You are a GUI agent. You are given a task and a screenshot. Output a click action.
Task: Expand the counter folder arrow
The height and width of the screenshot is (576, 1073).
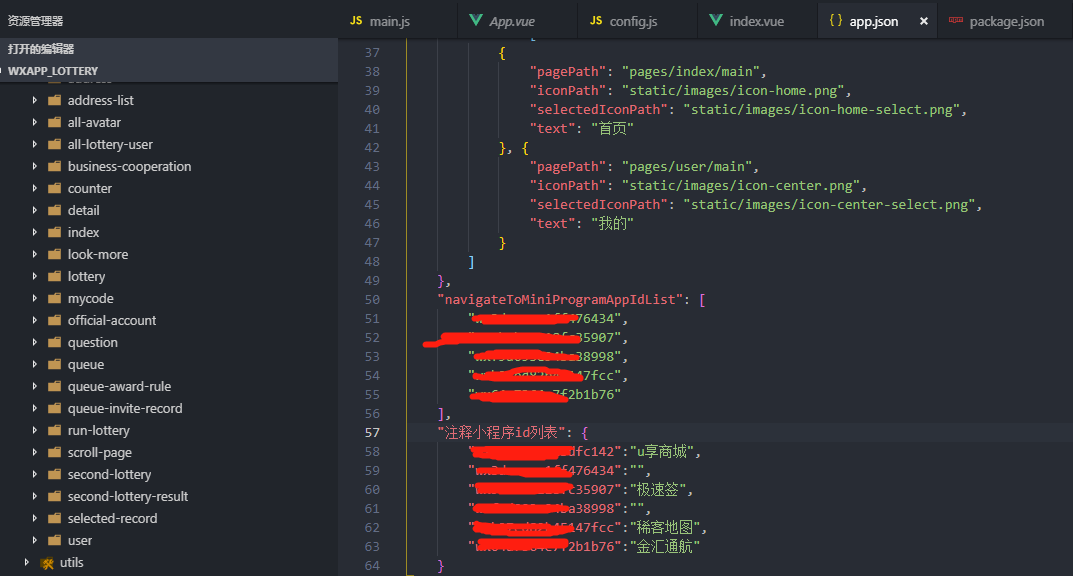(35, 188)
